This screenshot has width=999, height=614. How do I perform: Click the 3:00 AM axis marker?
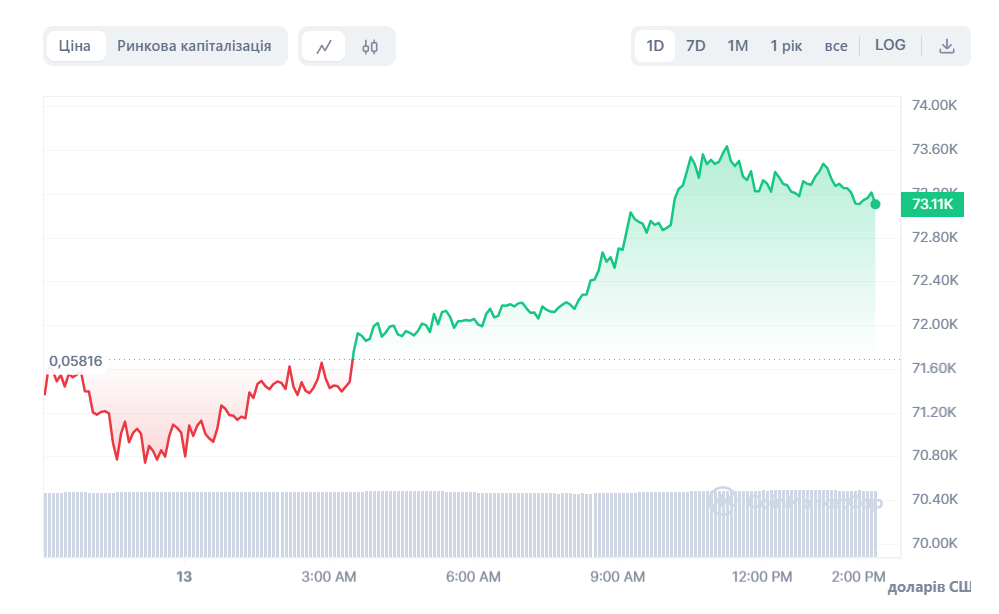[329, 577]
